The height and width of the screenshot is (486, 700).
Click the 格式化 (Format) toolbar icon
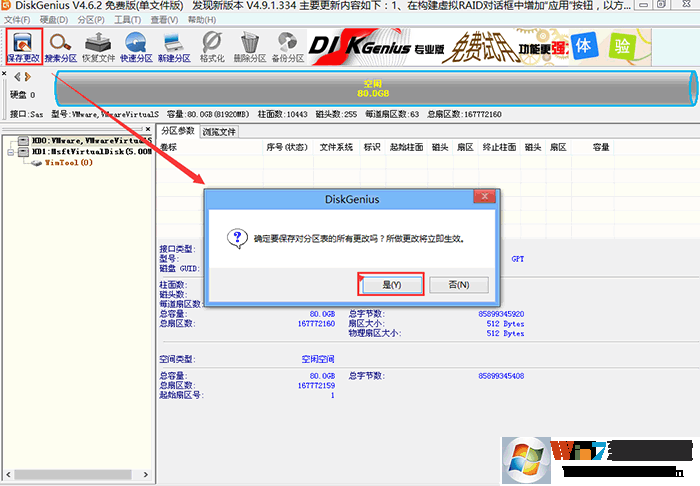[x=212, y=45]
